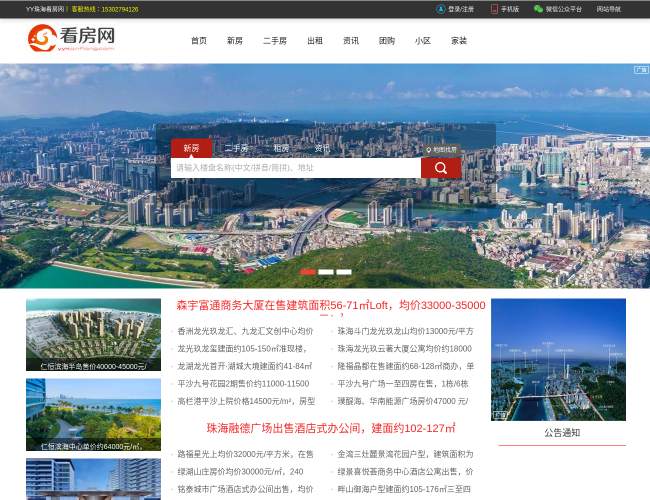The image size is (650, 500).
Task: Open 新房 in main navigation
Action: [x=235, y=41]
